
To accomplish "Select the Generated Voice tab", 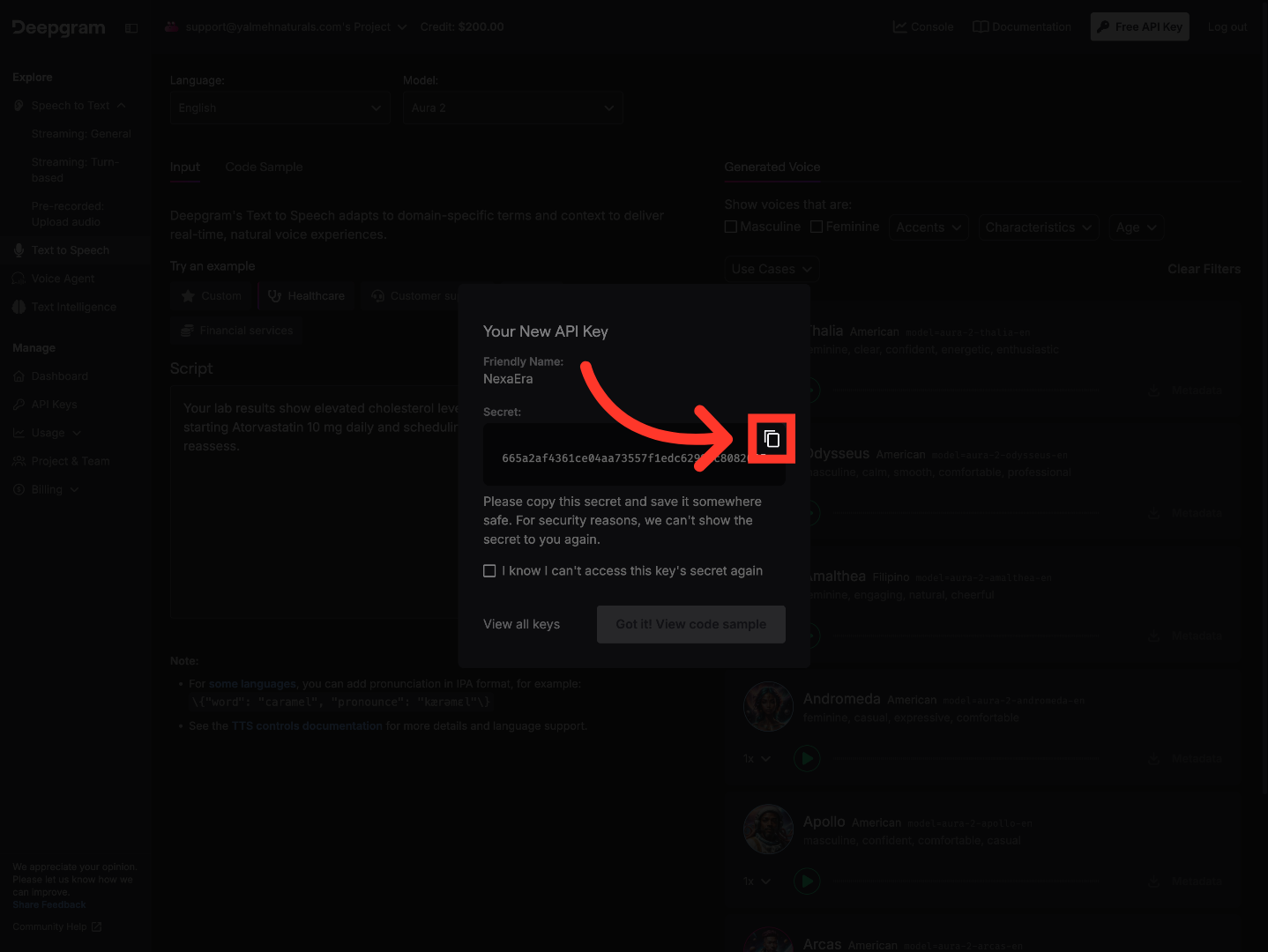I will pos(772,167).
